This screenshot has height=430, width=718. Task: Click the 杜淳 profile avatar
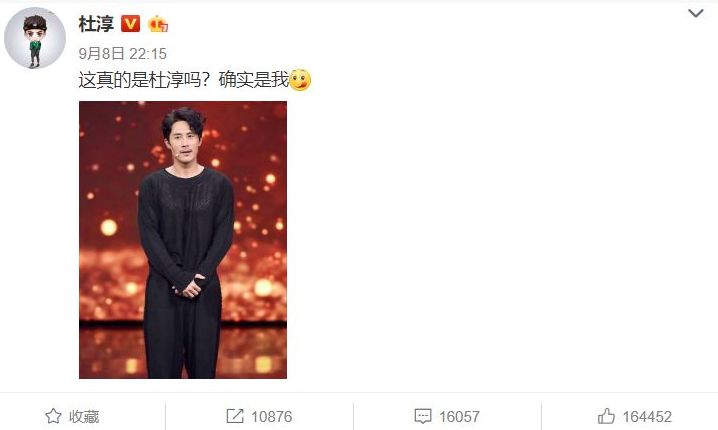(35, 38)
